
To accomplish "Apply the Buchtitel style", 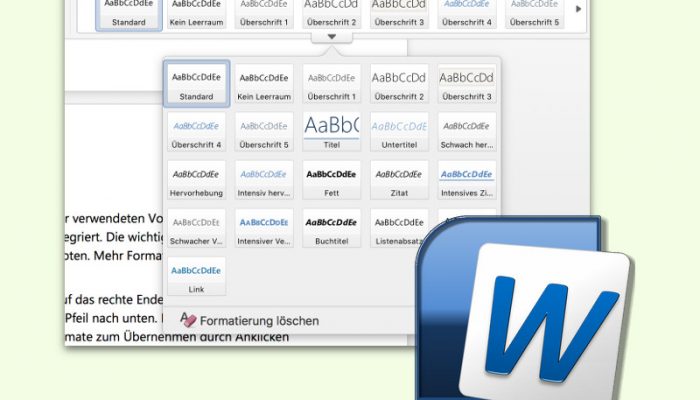I will point(331,229).
